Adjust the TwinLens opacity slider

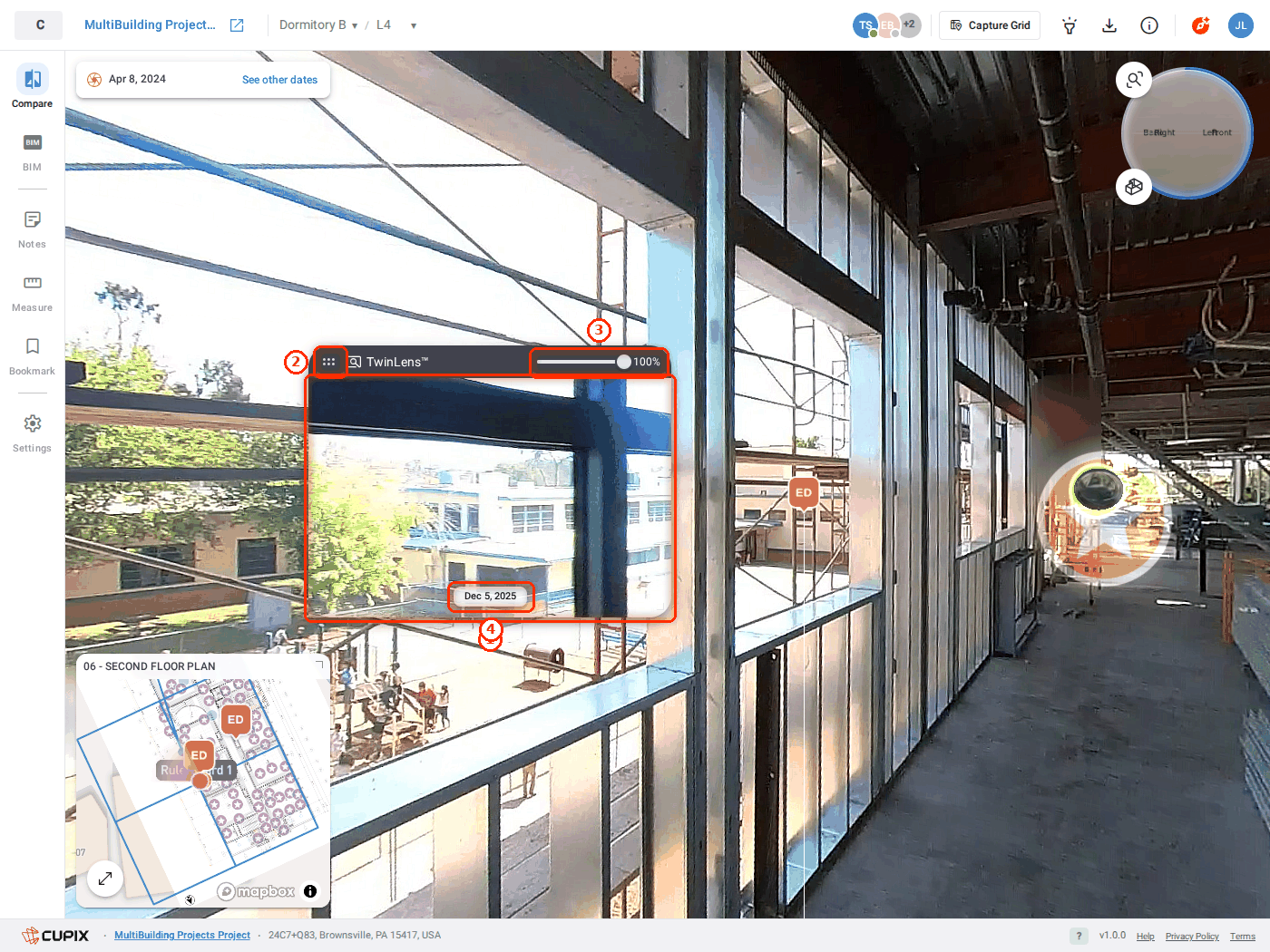click(583, 362)
